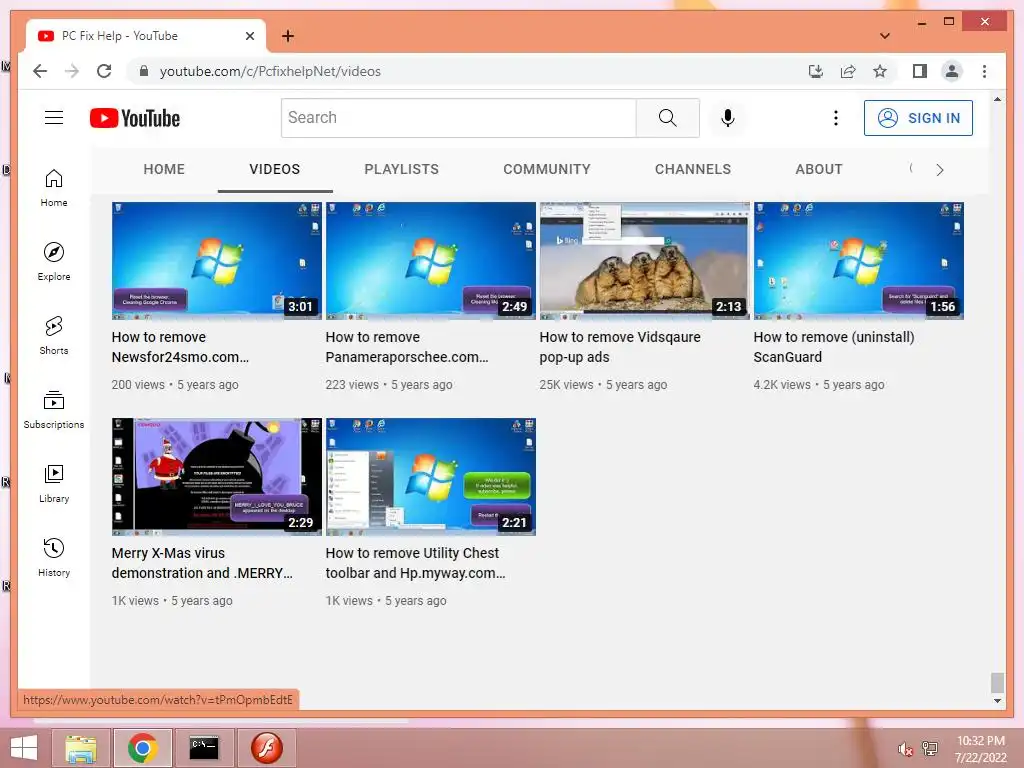Image resolution: width=1024 pixels, height=768 pixels.
Task: Click the page vertical scrollbar thumb
Action: (x=997, y=682)
